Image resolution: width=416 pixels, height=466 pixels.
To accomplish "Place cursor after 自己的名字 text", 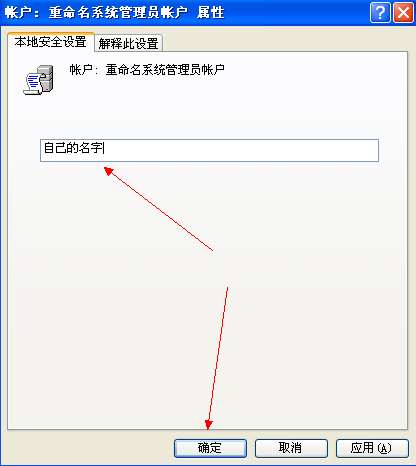I will (x=105, y=148).
